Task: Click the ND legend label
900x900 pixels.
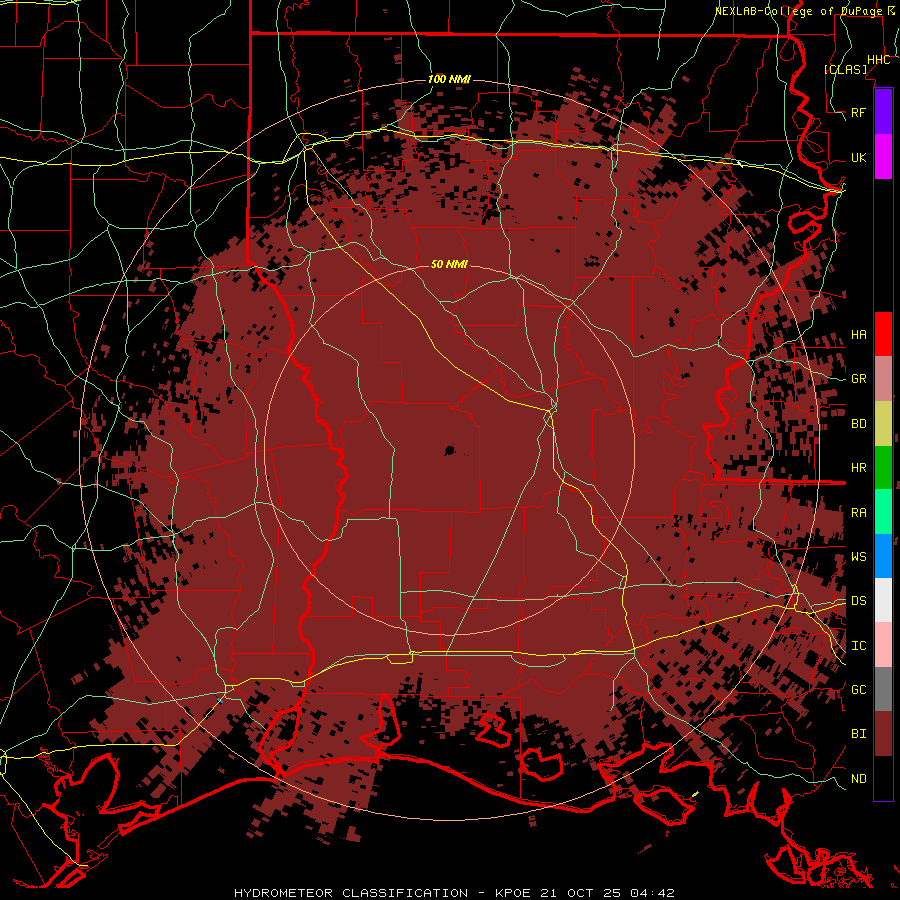Action: (858, 779)
